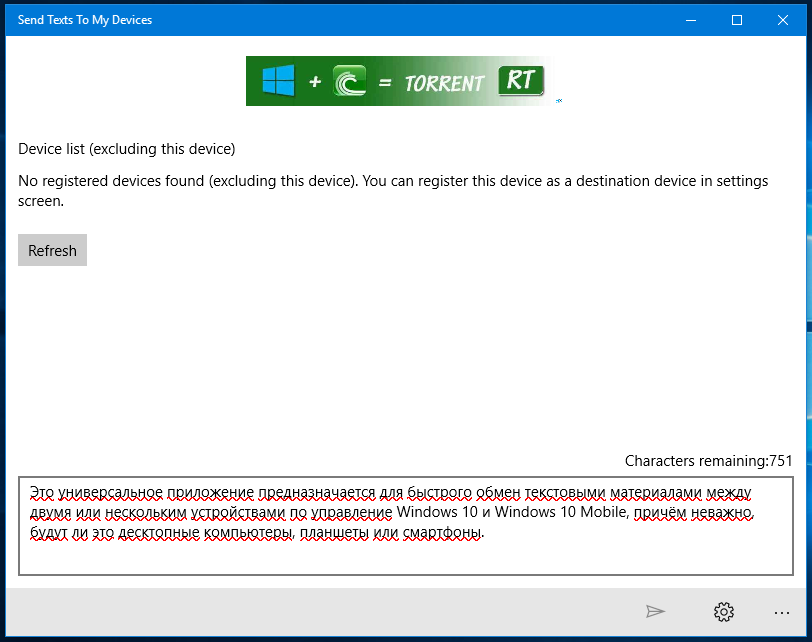Minimize the Send Texts To My Devices window

pyautogui.click(x=691, y=20)
